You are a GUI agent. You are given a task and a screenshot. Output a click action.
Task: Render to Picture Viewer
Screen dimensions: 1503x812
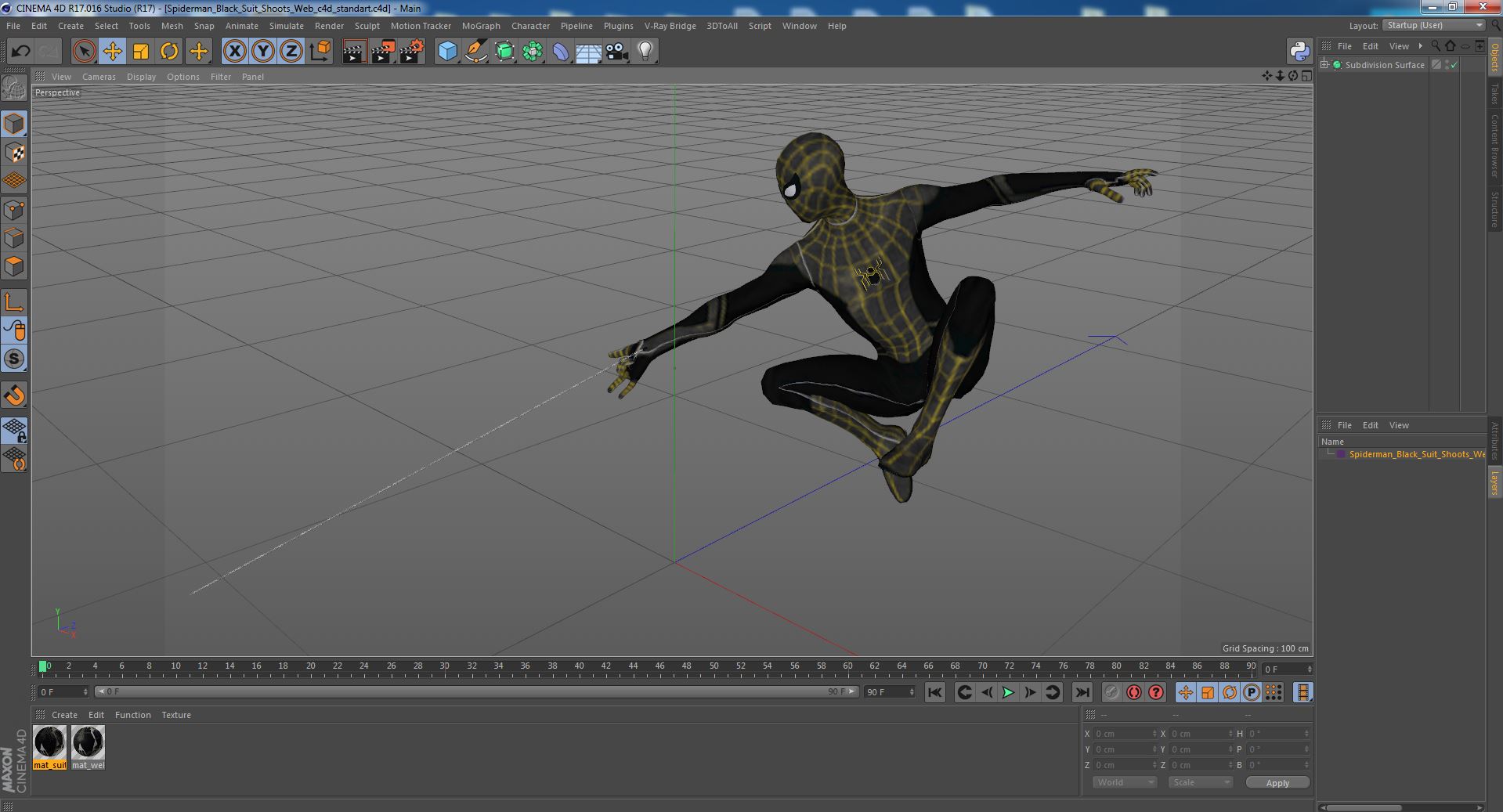[x=383, y=52]
